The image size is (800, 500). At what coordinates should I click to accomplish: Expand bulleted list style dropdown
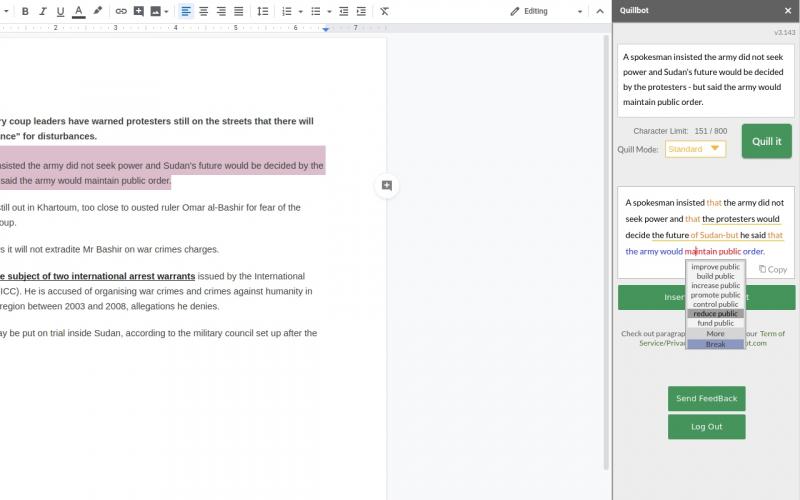pos(329,11)
